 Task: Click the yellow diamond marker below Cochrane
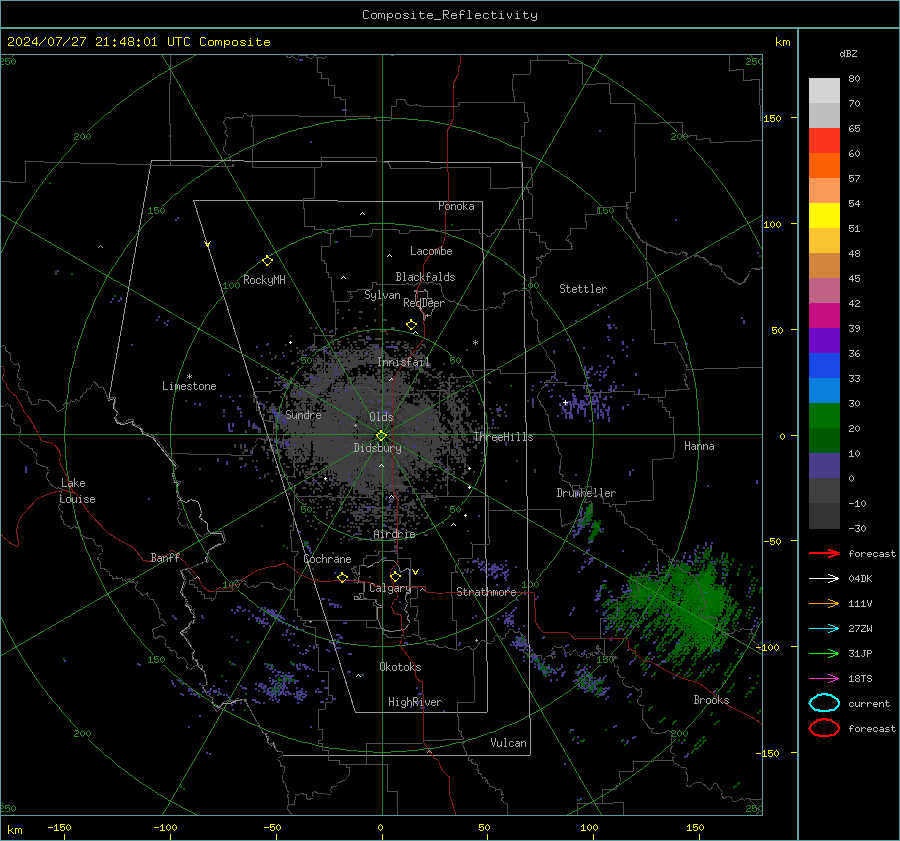342,577
